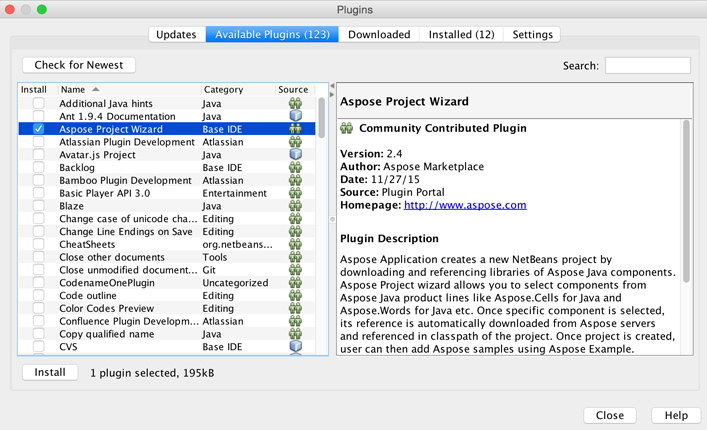Screen dimensions: 707x430
Task: Click the Install button below the list
Action: 50,372
